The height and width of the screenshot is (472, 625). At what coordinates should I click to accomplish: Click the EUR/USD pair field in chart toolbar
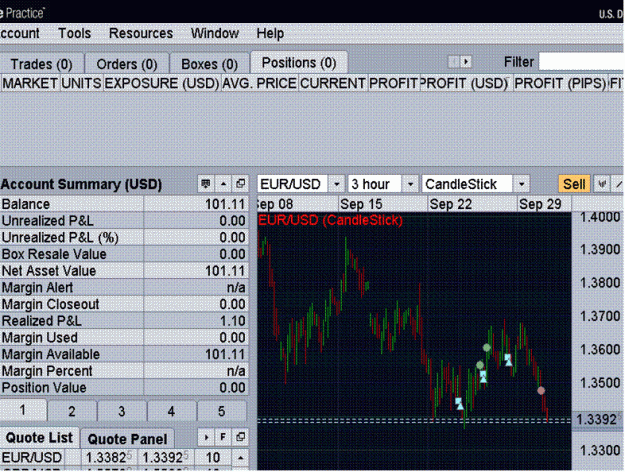pos(293,184)
